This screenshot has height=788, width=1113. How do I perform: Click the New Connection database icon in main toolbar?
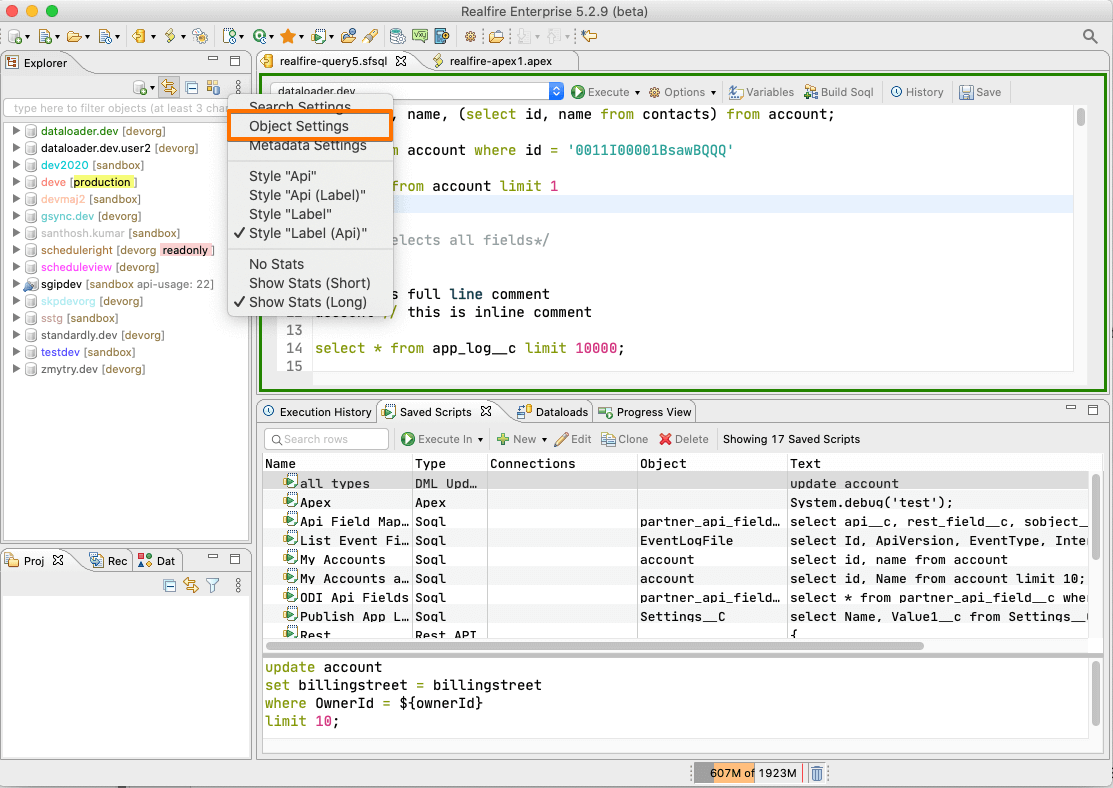[14, 36]
